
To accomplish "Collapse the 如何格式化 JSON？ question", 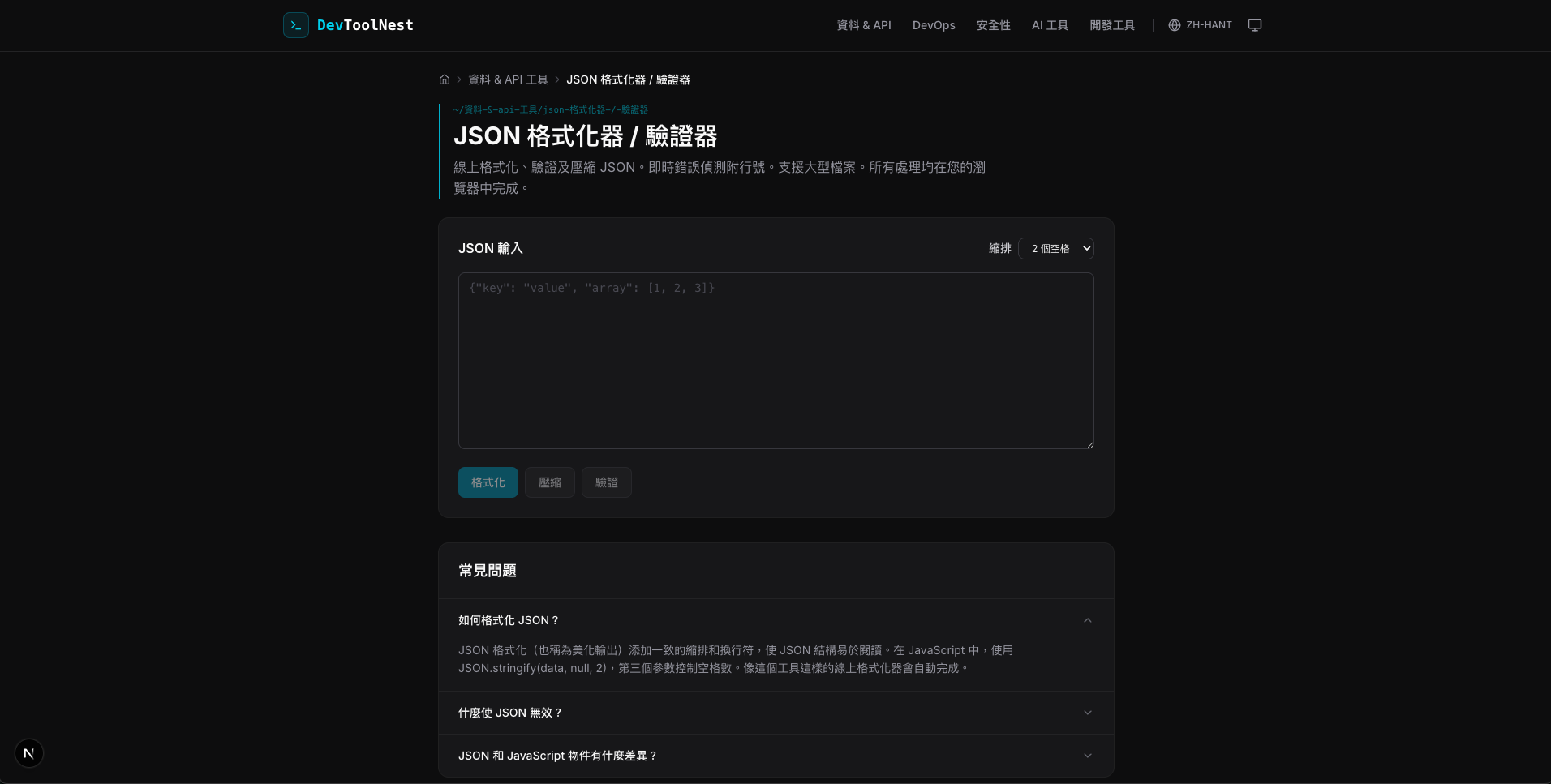I will (775, 620).
